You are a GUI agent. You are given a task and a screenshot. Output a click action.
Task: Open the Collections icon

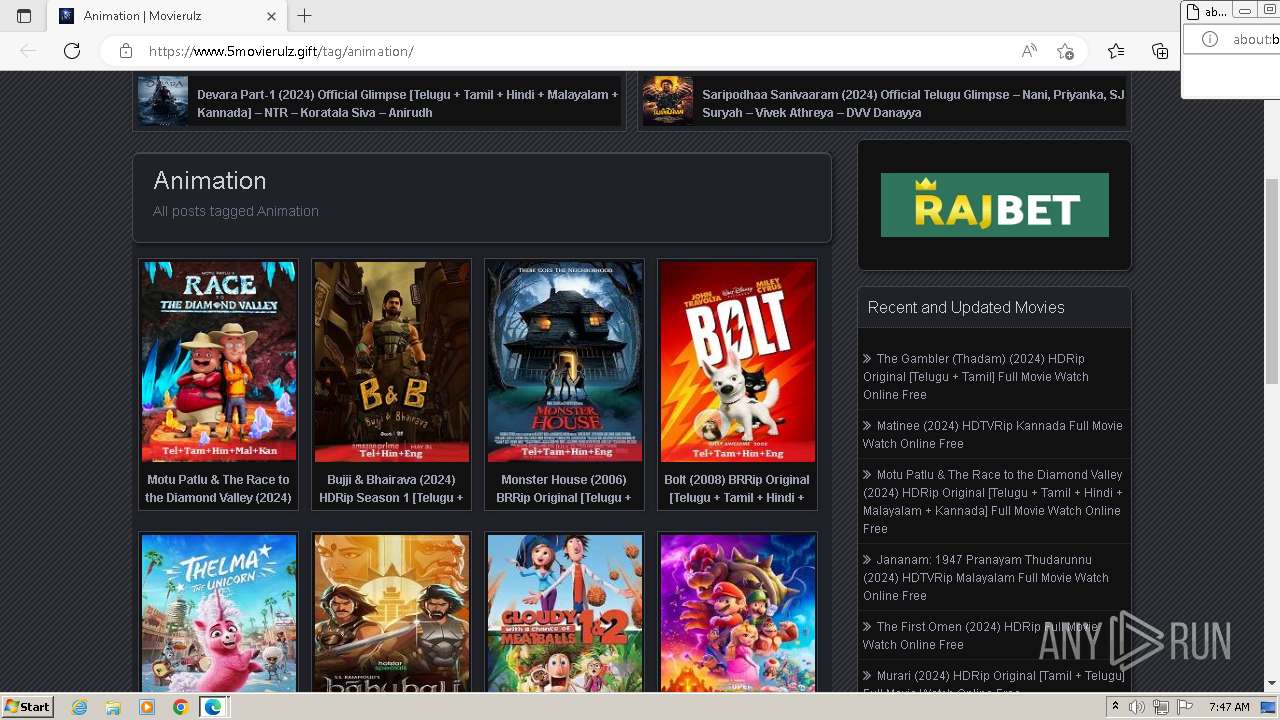[x=1160, y=51]
